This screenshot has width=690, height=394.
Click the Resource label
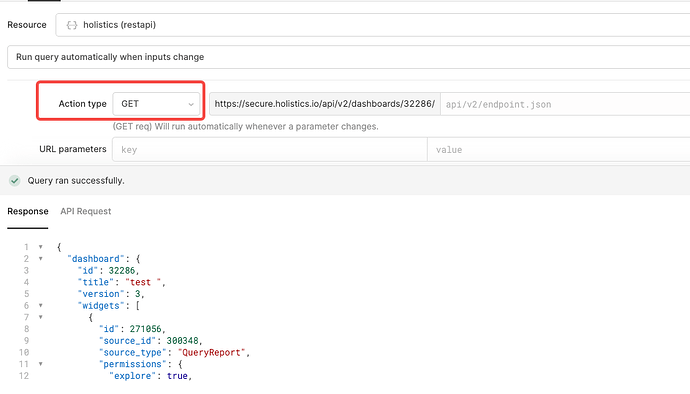pyautogui.click(x=27, y=25)
